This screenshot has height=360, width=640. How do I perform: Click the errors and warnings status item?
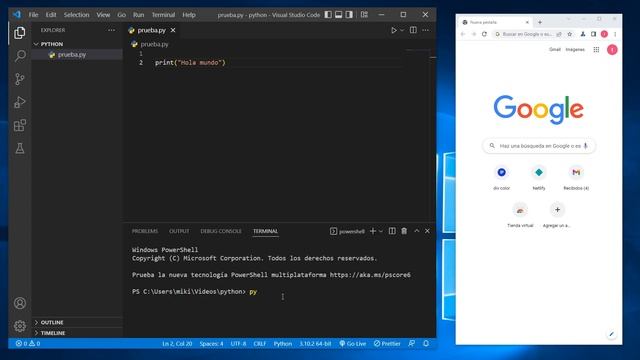28,344
